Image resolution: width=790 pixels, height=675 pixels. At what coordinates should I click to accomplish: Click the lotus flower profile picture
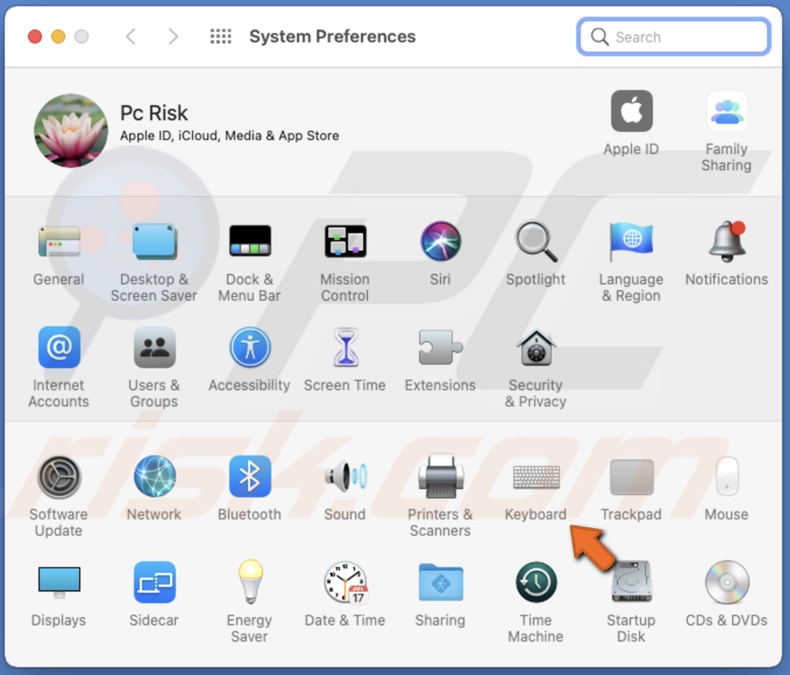coord(71,131)
